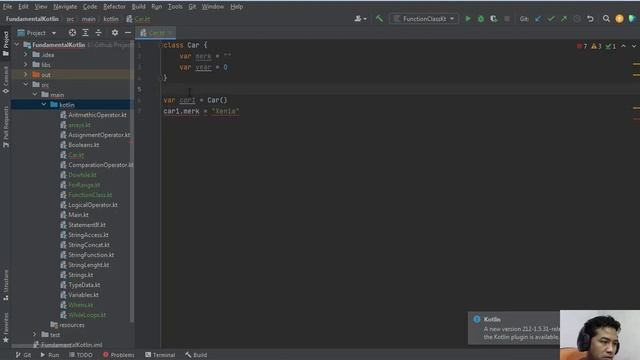Image resolution: width=640 pixels, height=360 pixels.
Task: Show Git history clock icon
Action: [x=577, y=19]
